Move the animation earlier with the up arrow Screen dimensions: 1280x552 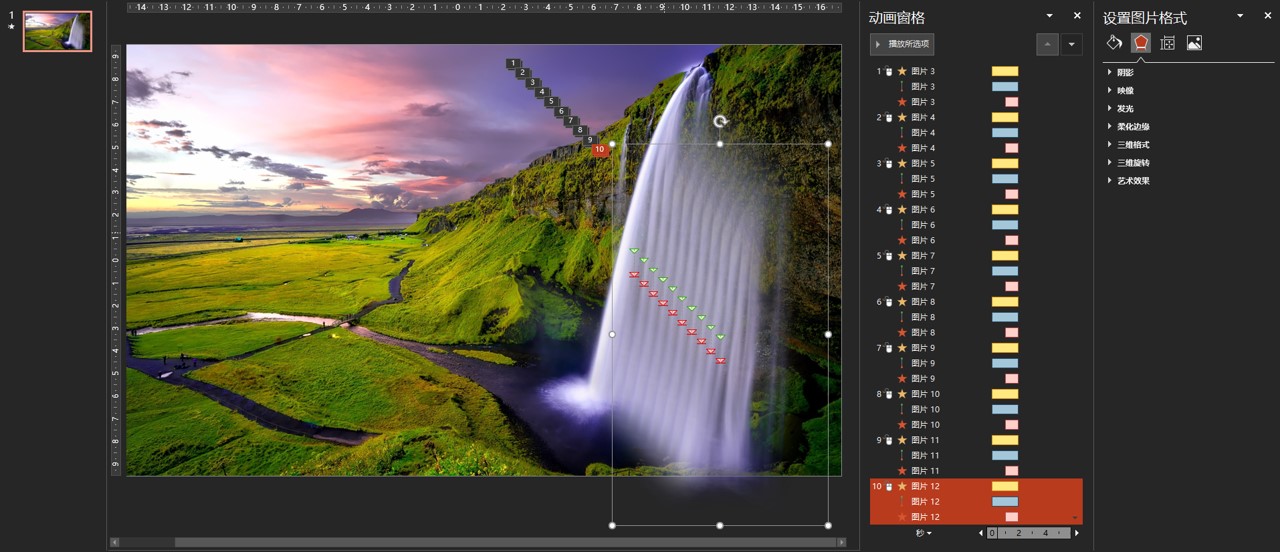pos(1047,44)
